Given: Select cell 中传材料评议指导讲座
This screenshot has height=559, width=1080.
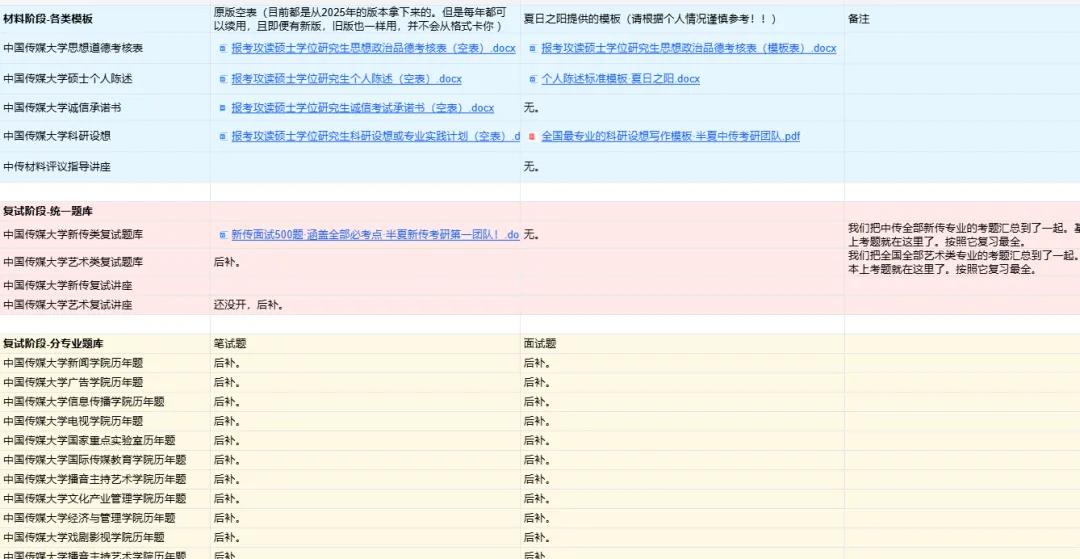Looking at the screenshot, I should 105,167.
